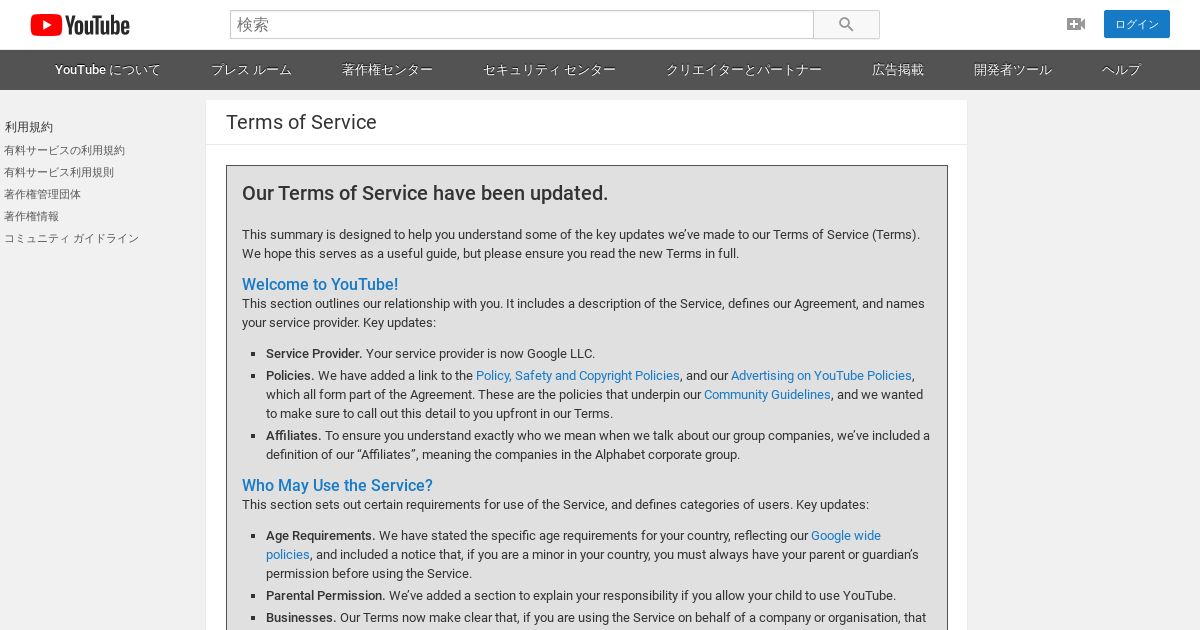1200x630 pixels.
Task: Open the 著作権センター menu item
Action: pos(387,70)
